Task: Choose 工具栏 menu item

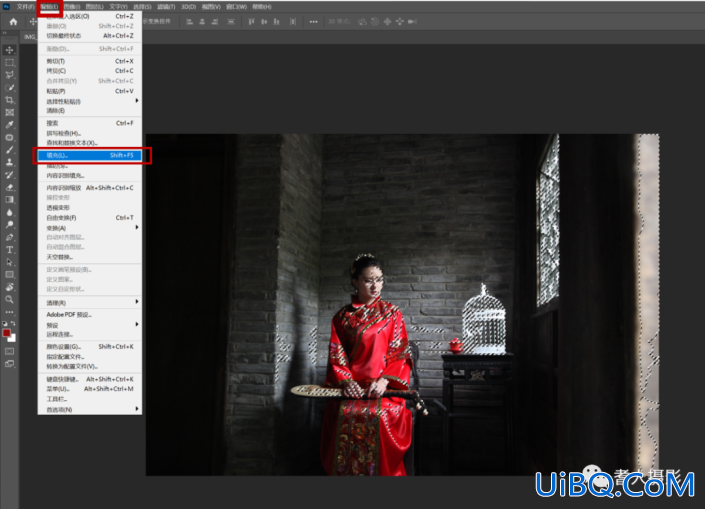Action: pyautogui.click(x=89, y=399)
